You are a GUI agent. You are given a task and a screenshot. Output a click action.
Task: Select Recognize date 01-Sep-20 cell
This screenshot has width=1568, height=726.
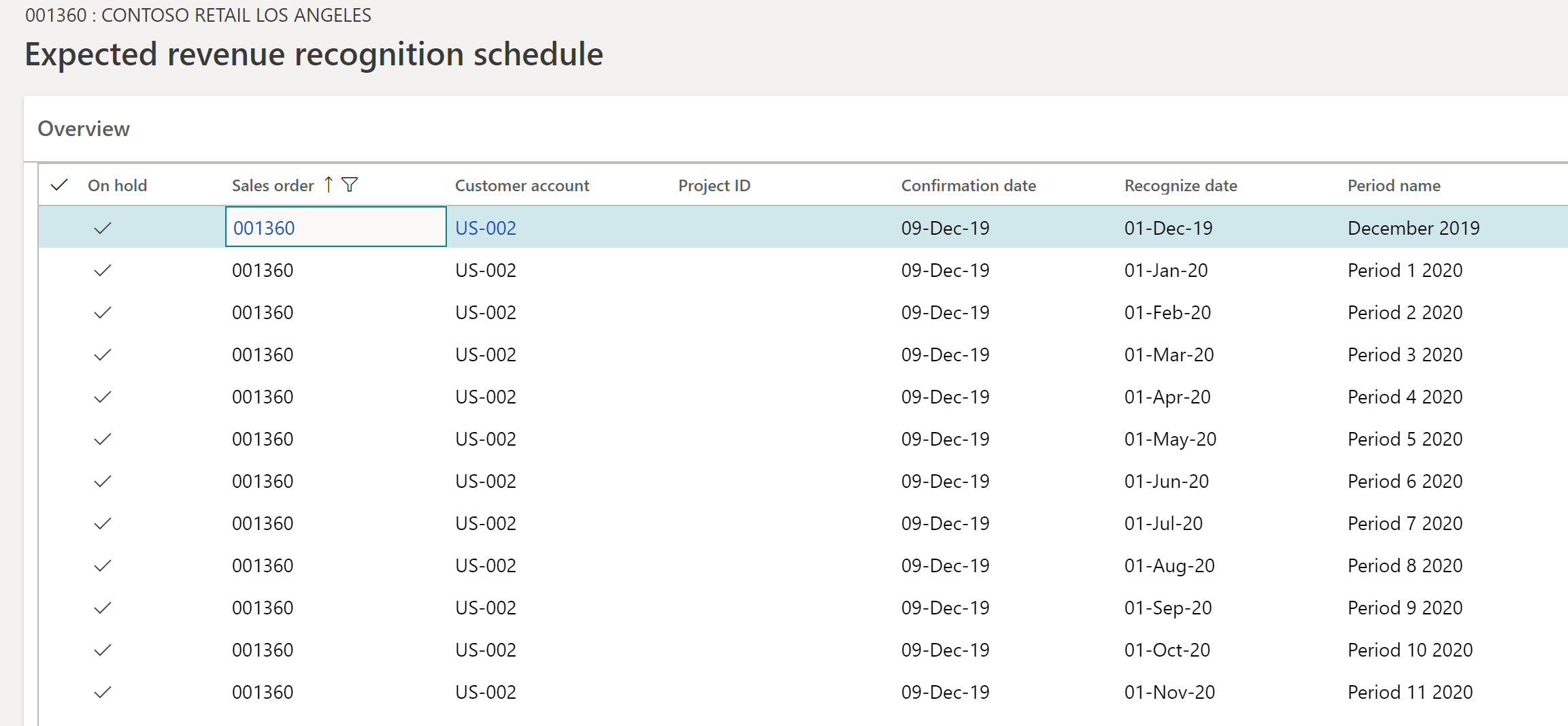1168,608
